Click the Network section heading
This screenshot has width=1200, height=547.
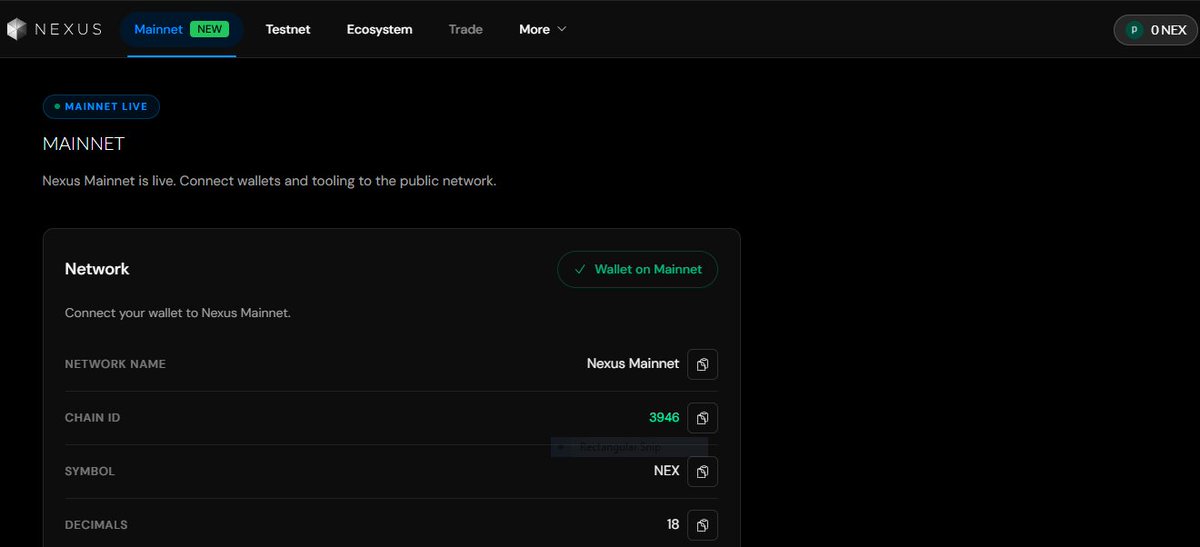[x=97, y=269]
